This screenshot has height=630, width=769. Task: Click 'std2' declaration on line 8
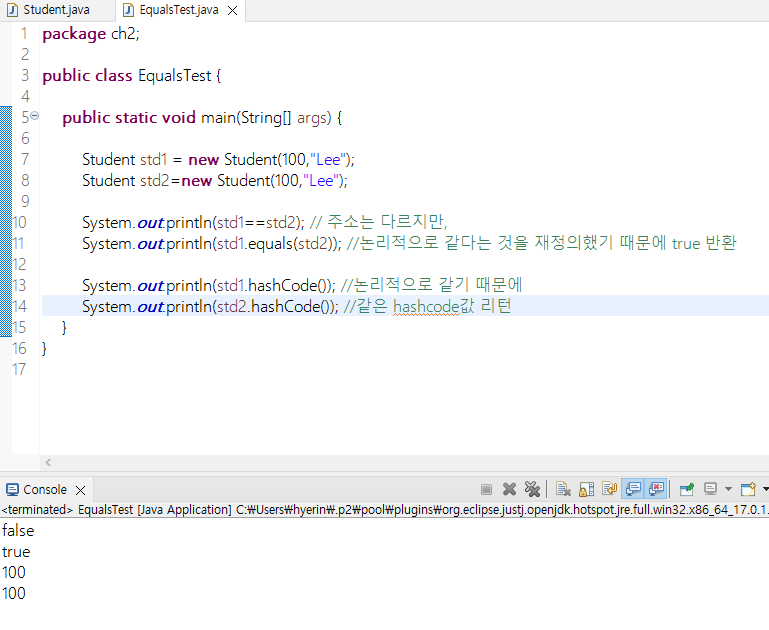point(154,180)
